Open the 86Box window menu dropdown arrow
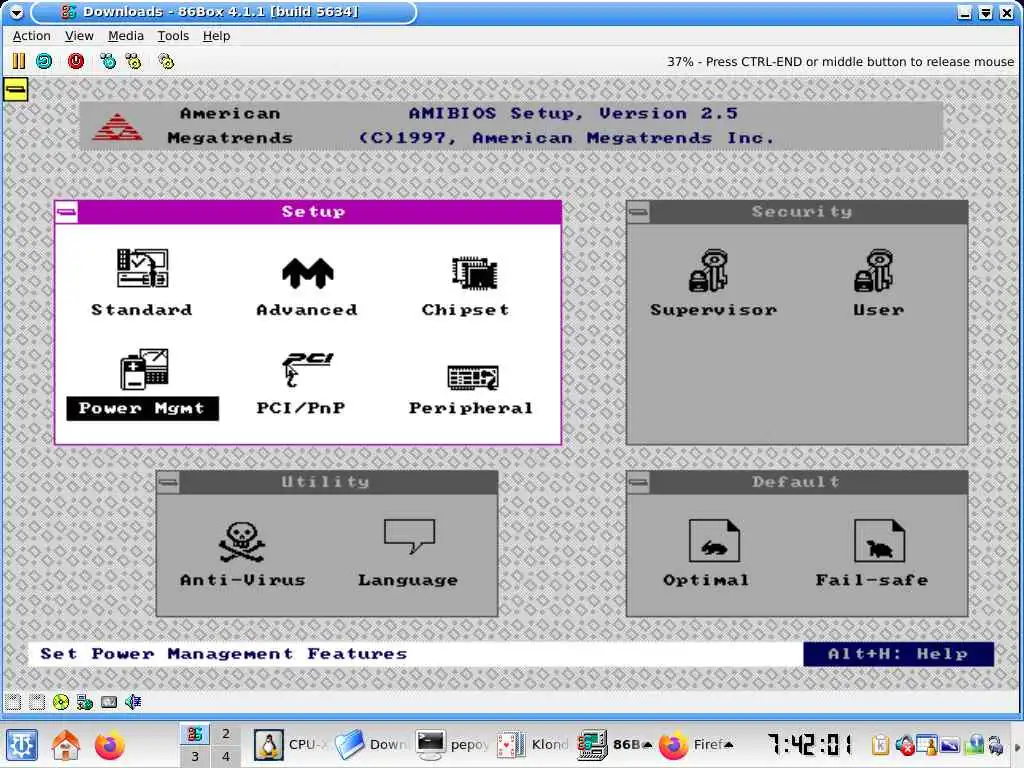 pos(16,12)
